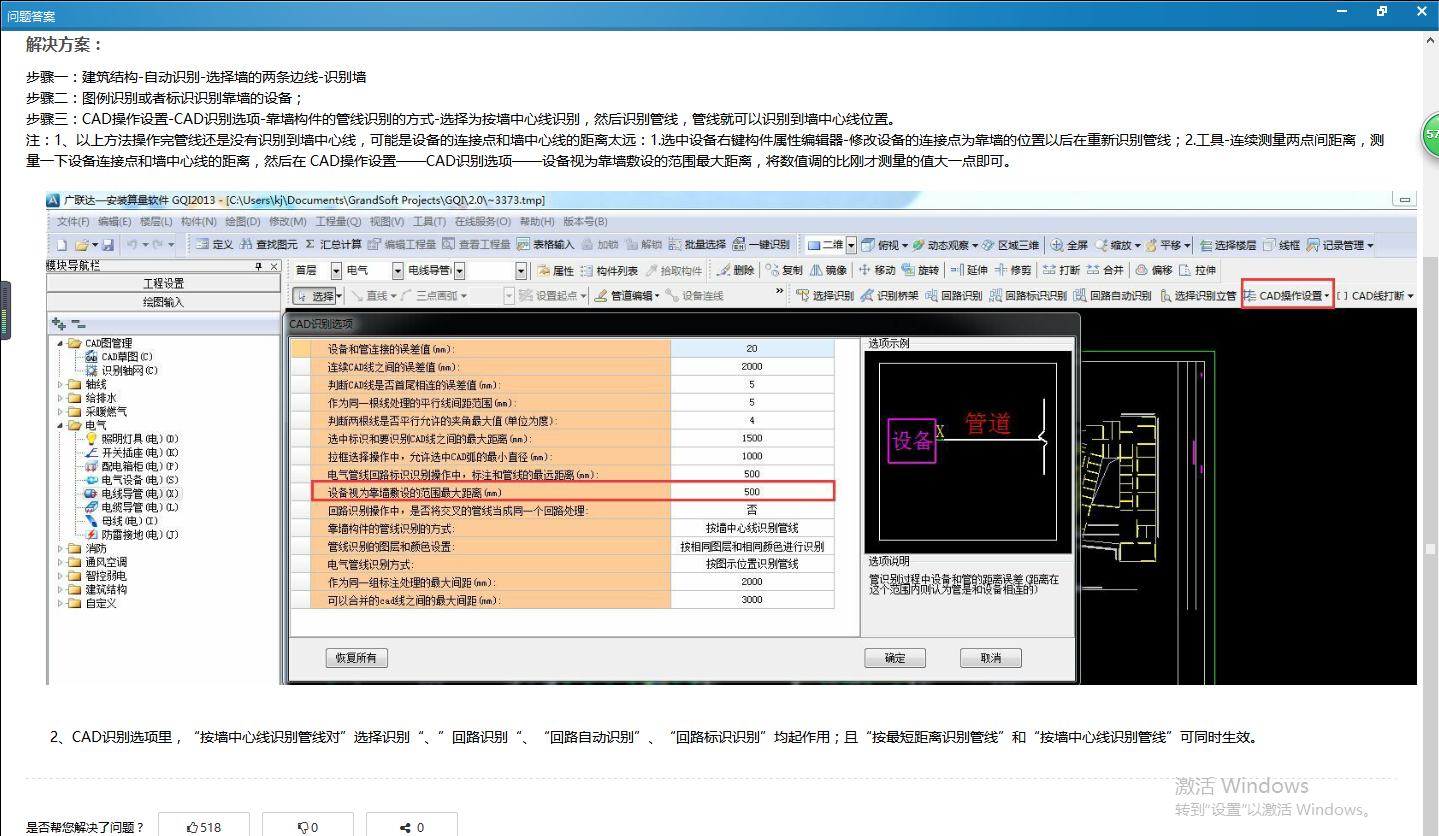The width and height of the screenshot is (1439, 836).
Task: Open the 文件(F) menu
Action: (73, 221)
